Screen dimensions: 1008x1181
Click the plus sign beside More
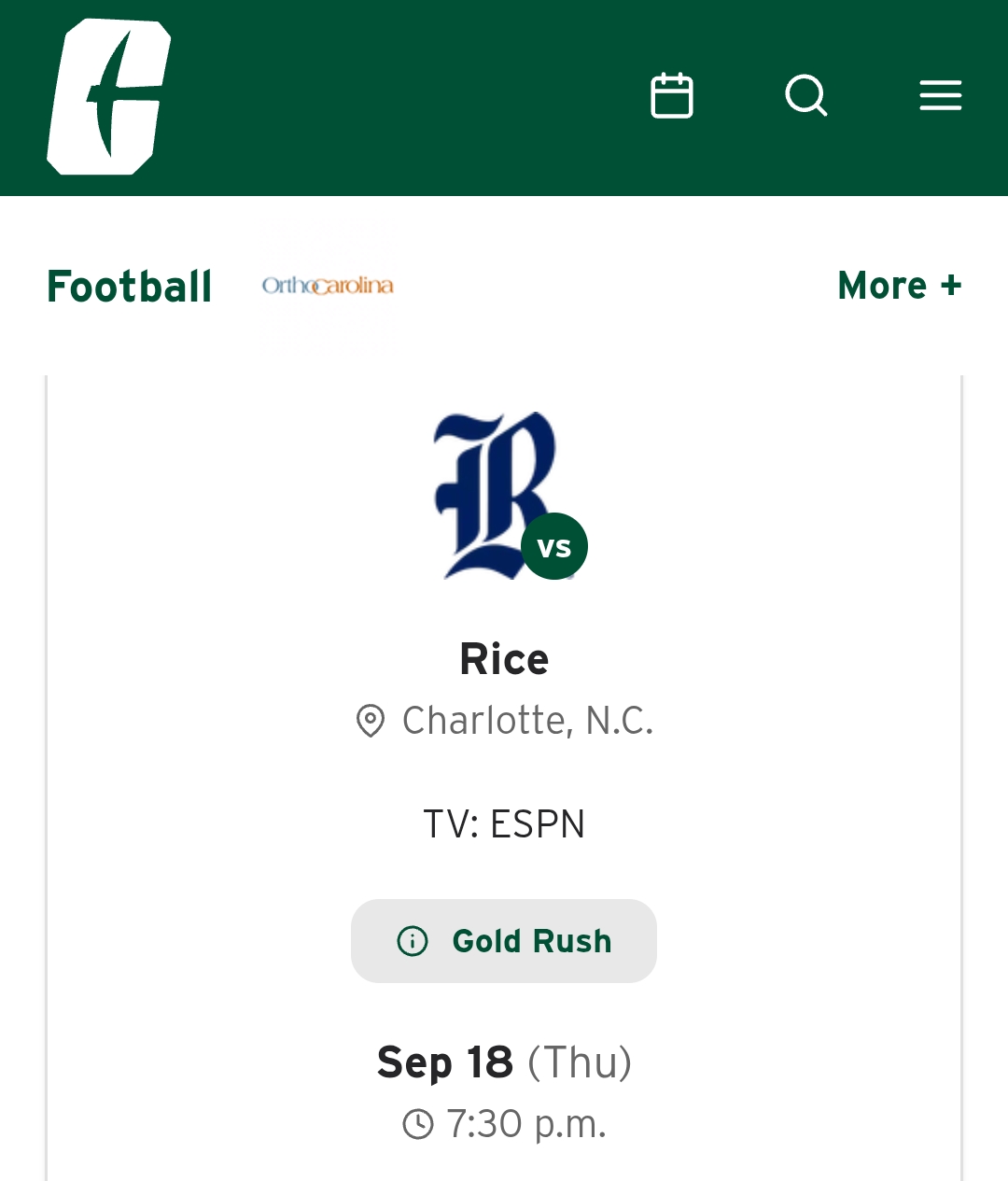(x=951, y=286)
